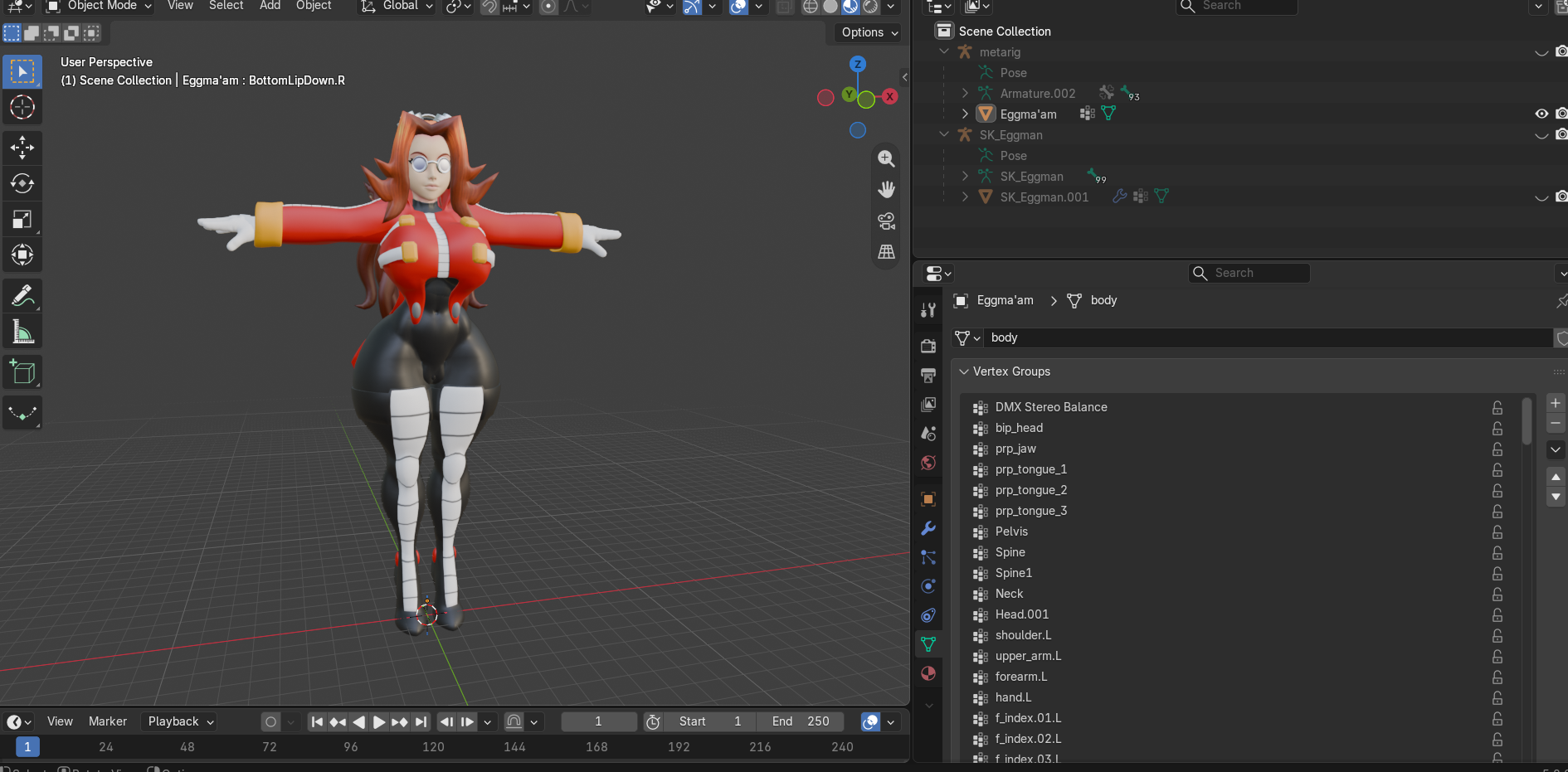Image resolution: width=1568 pixels, height=772 pixels.
Task: Select the Add Cube tool
Action: tap(22, 372)
